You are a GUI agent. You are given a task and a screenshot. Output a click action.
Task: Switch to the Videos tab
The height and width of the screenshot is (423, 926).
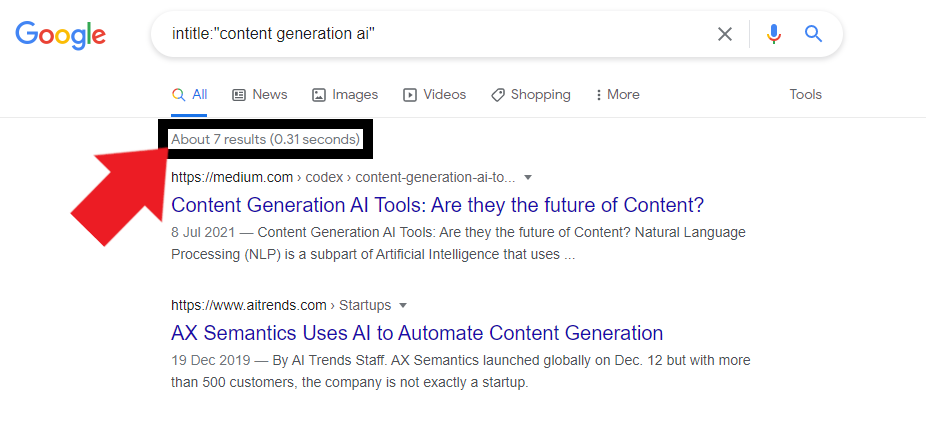pyautogui.click(x=435, y=95)
